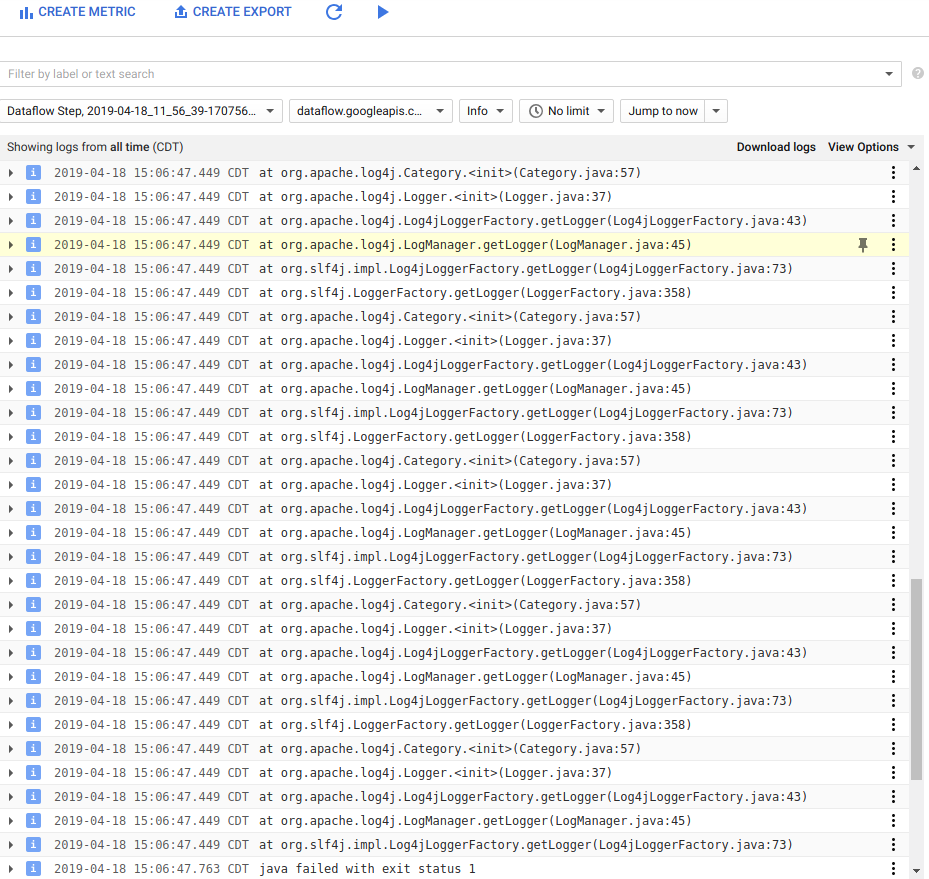
Task: Open the three-dot menu on the highlighted pinned row
Action: click(x=893, y=245)
